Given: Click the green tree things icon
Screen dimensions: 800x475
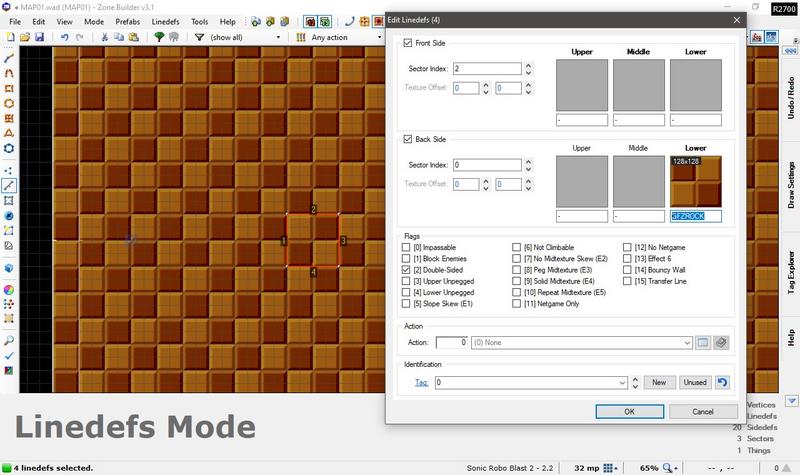Looking at the screenshot, I should pyautogui.click(x=159, y=37).
